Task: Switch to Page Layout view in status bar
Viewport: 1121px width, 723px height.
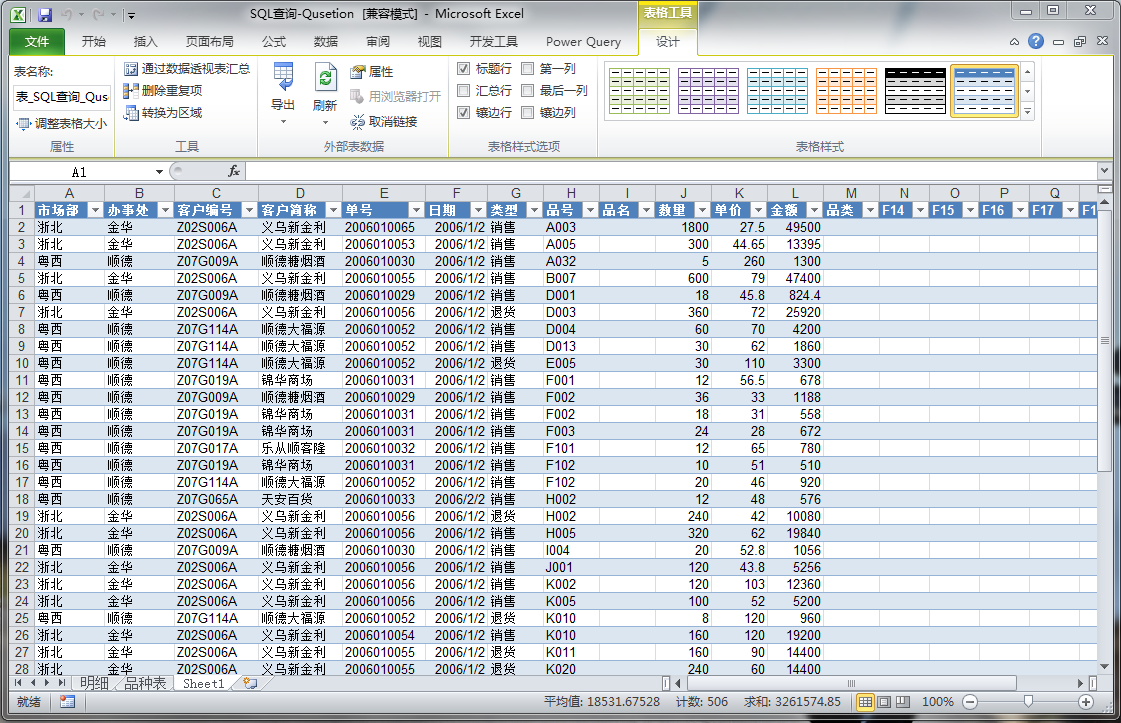Action: 884,702
